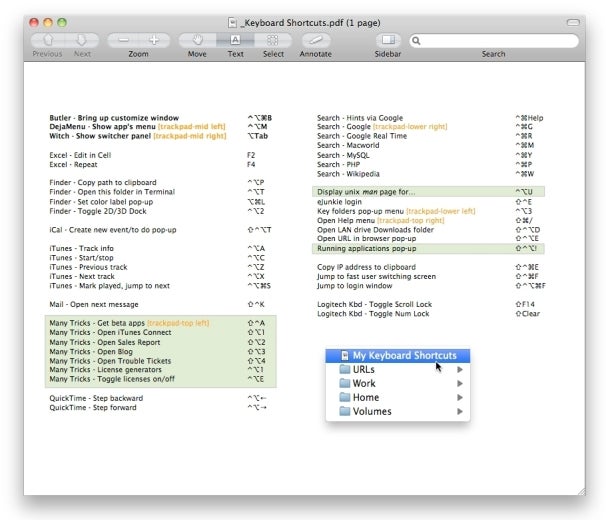This screenshot has height=520, width=606.
Task: Zoom out with the minus button
Action: pyautogui.click(x=123, y=40)
